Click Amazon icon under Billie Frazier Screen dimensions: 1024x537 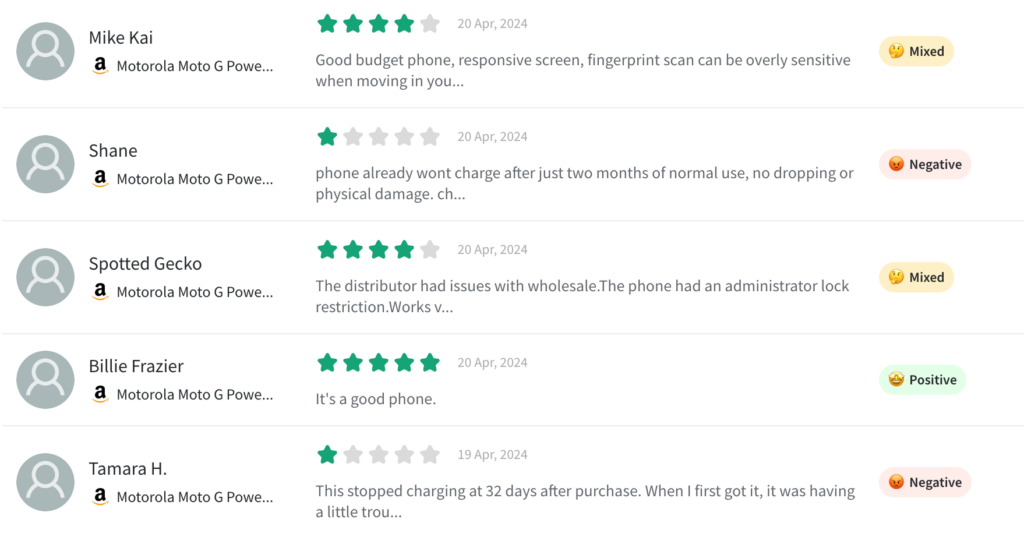[100, 394]
